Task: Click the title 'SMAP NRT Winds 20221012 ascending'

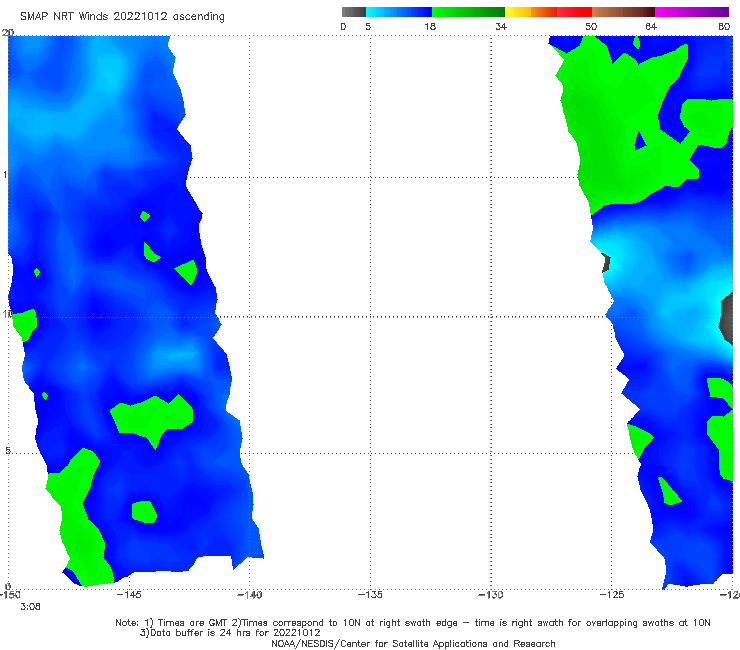Action: click(x=122, y=16)
